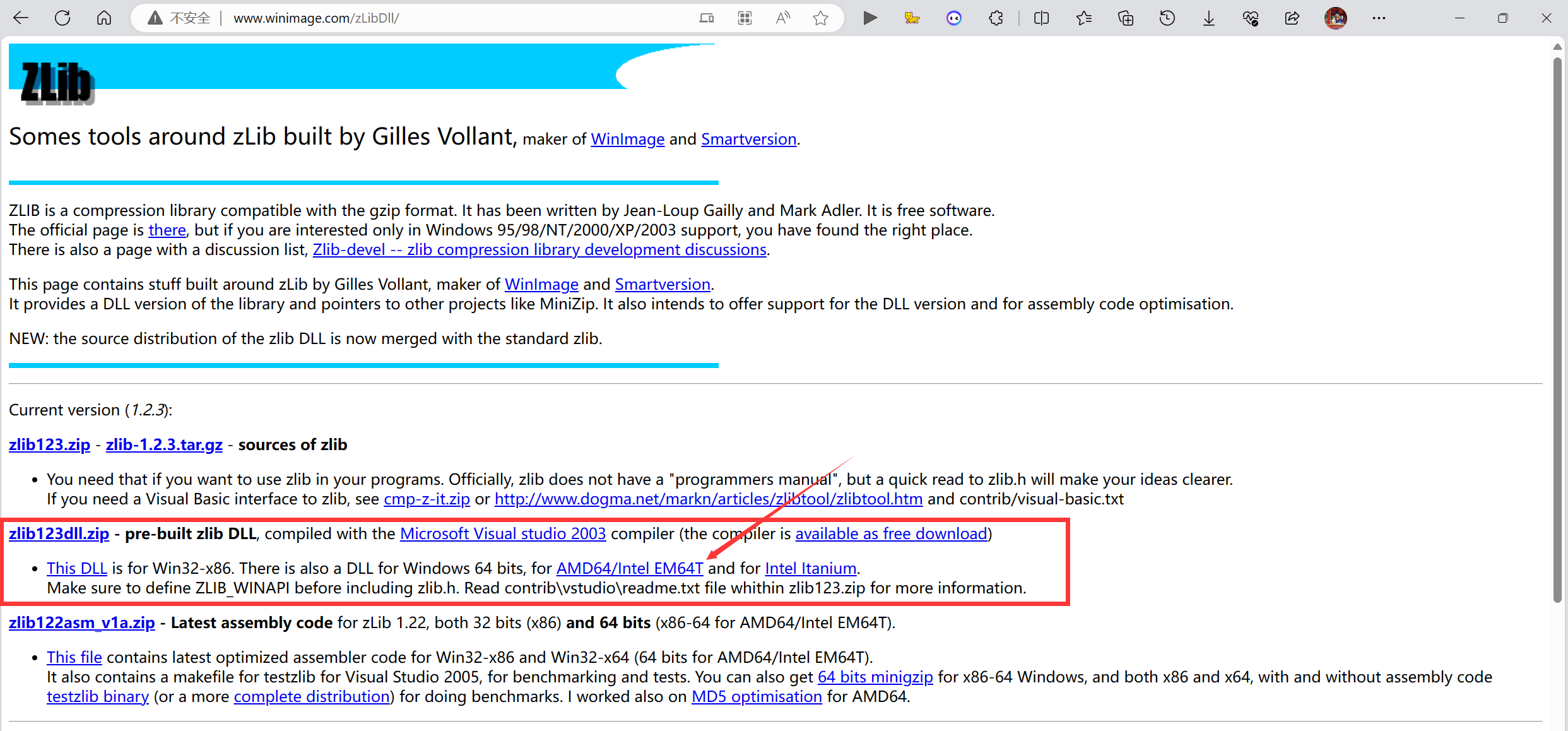Click the 'NEW: the source distribution' sentence
This screenshot has width=1568, height=731.
[305, 338]
